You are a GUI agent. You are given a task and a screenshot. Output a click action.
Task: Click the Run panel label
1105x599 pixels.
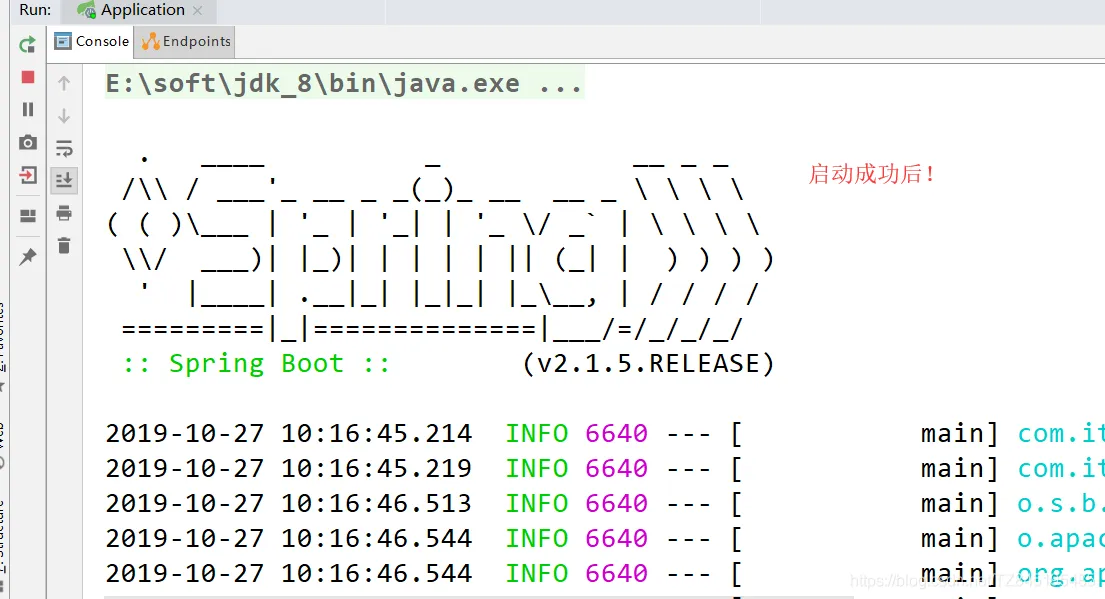pos(35,10)
